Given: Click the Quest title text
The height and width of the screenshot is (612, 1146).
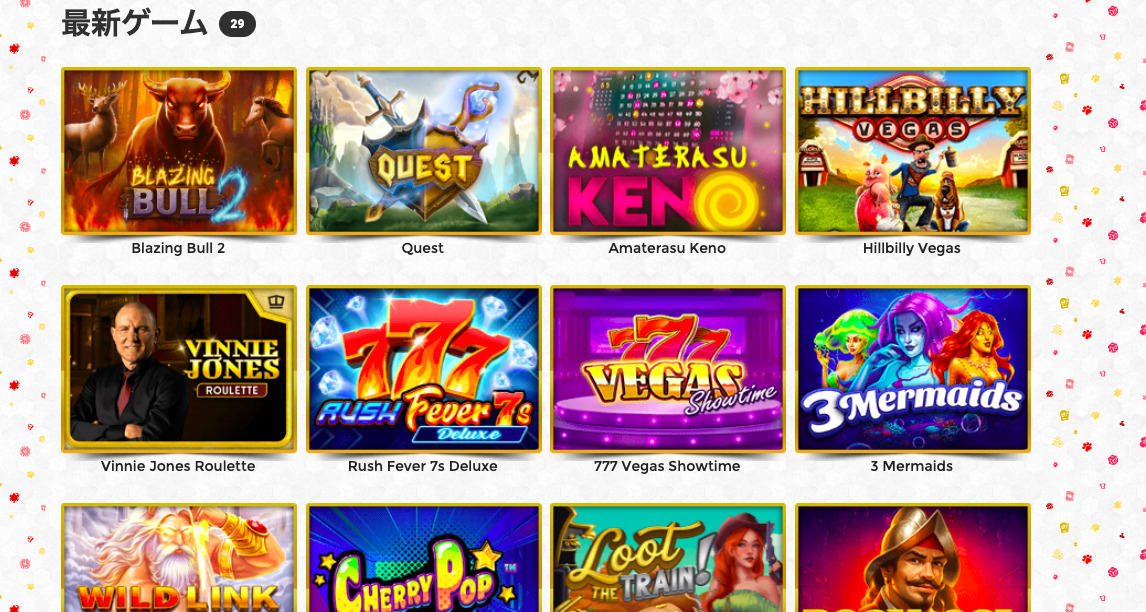Looking at the screenshot, I should (422, 248).
